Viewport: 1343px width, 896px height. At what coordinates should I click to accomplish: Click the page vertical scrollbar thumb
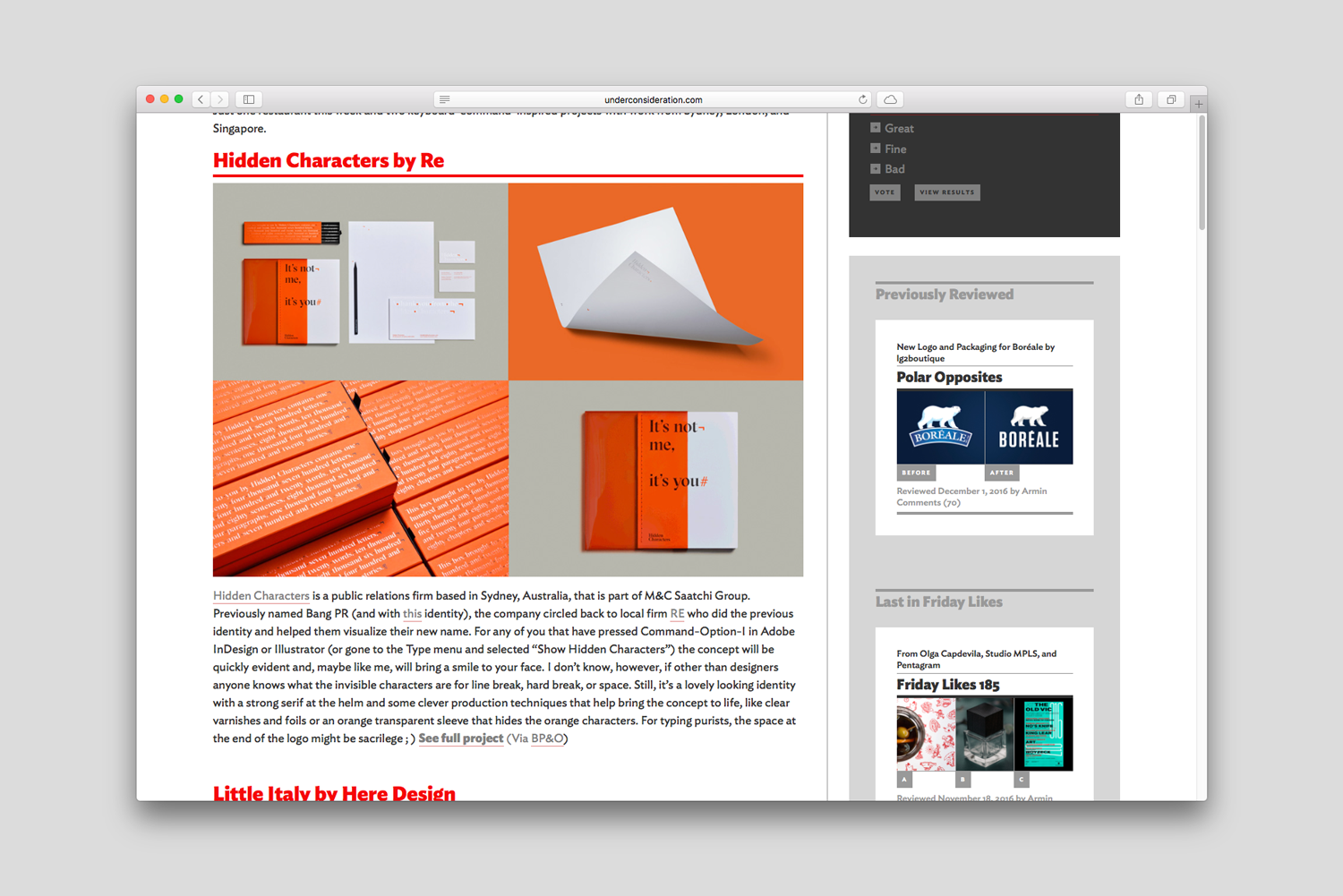click(x=1202, y=172)
